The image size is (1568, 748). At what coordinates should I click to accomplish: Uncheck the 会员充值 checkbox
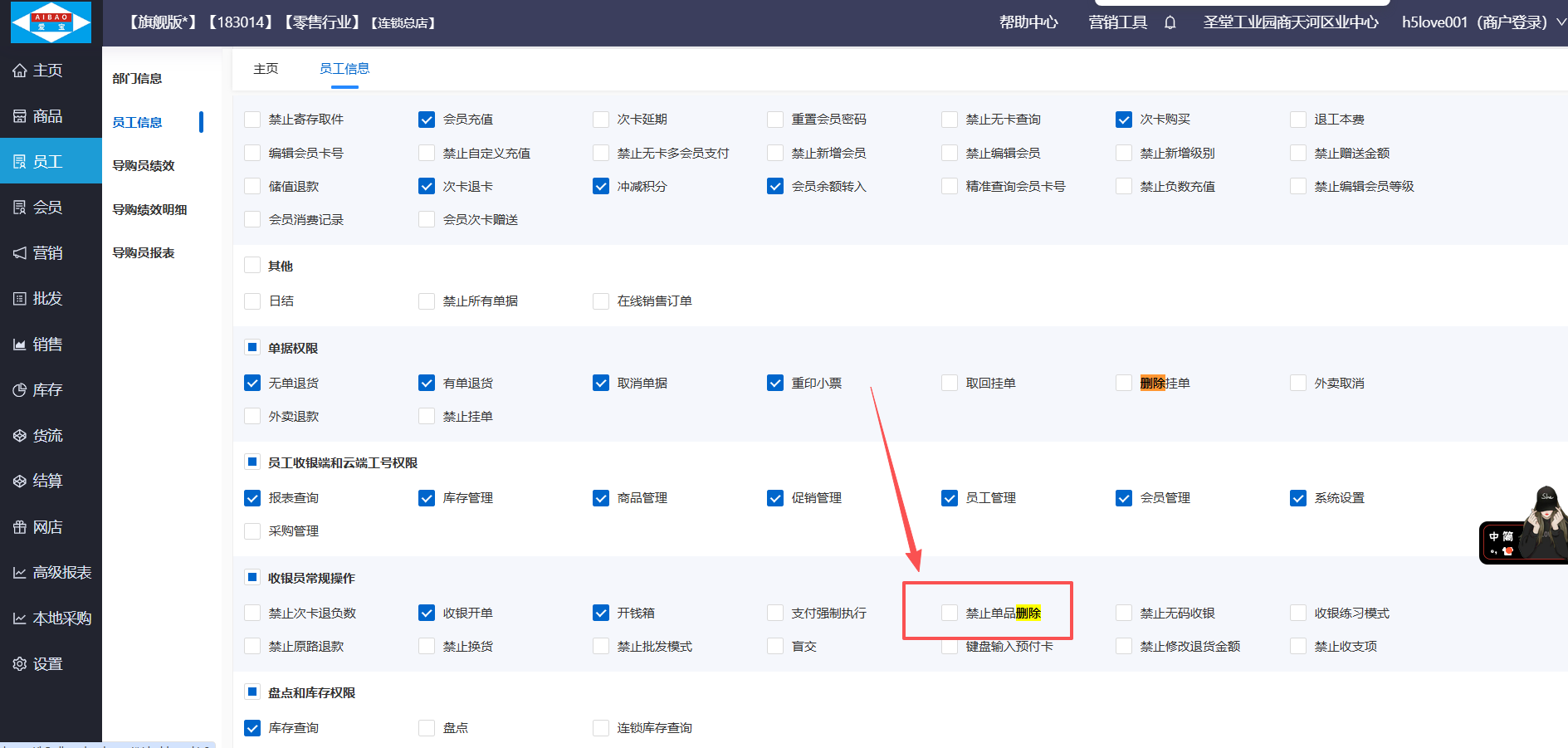(x=427, y=120)
